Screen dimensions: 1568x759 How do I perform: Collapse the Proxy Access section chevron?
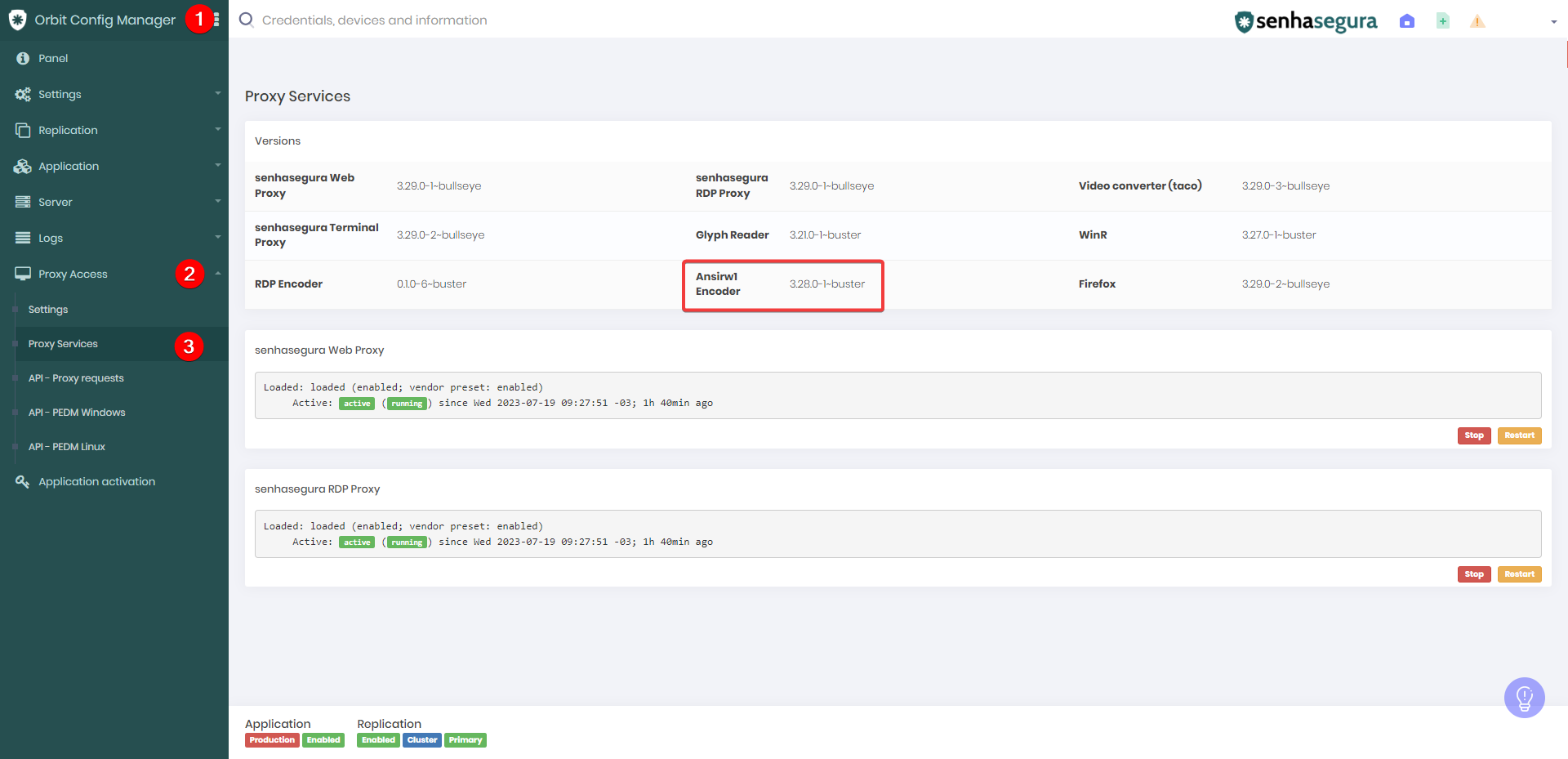point(218,274)
